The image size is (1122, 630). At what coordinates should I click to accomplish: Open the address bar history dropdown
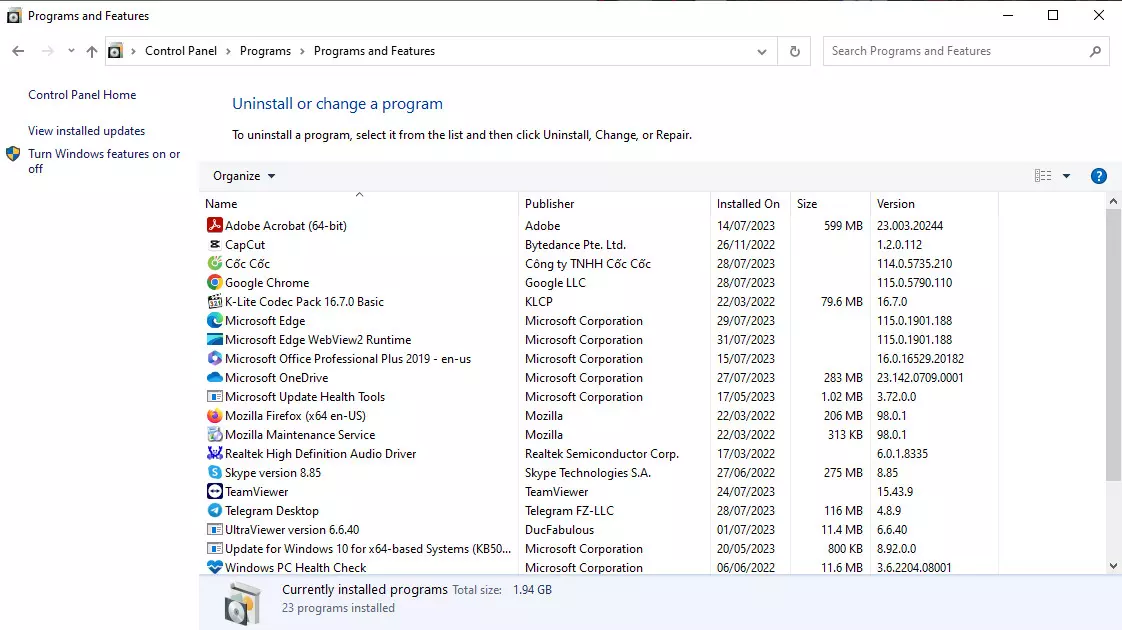(x=761, y=52)
